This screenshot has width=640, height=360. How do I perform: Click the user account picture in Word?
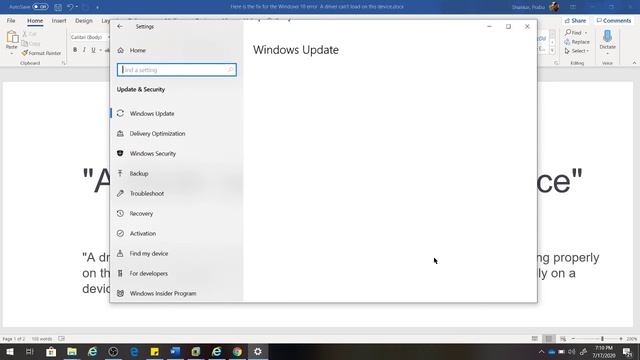point(554,7)
